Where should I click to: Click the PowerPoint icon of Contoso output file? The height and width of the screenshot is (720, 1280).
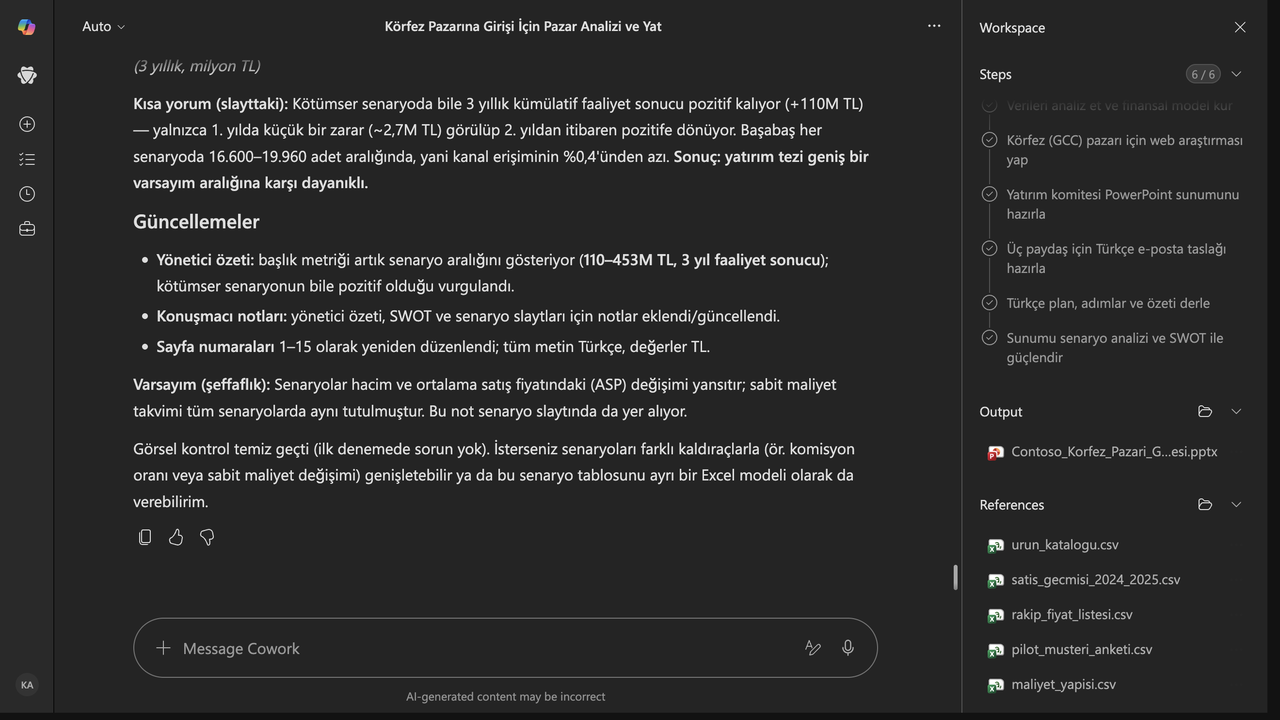(x=995, y=452)
